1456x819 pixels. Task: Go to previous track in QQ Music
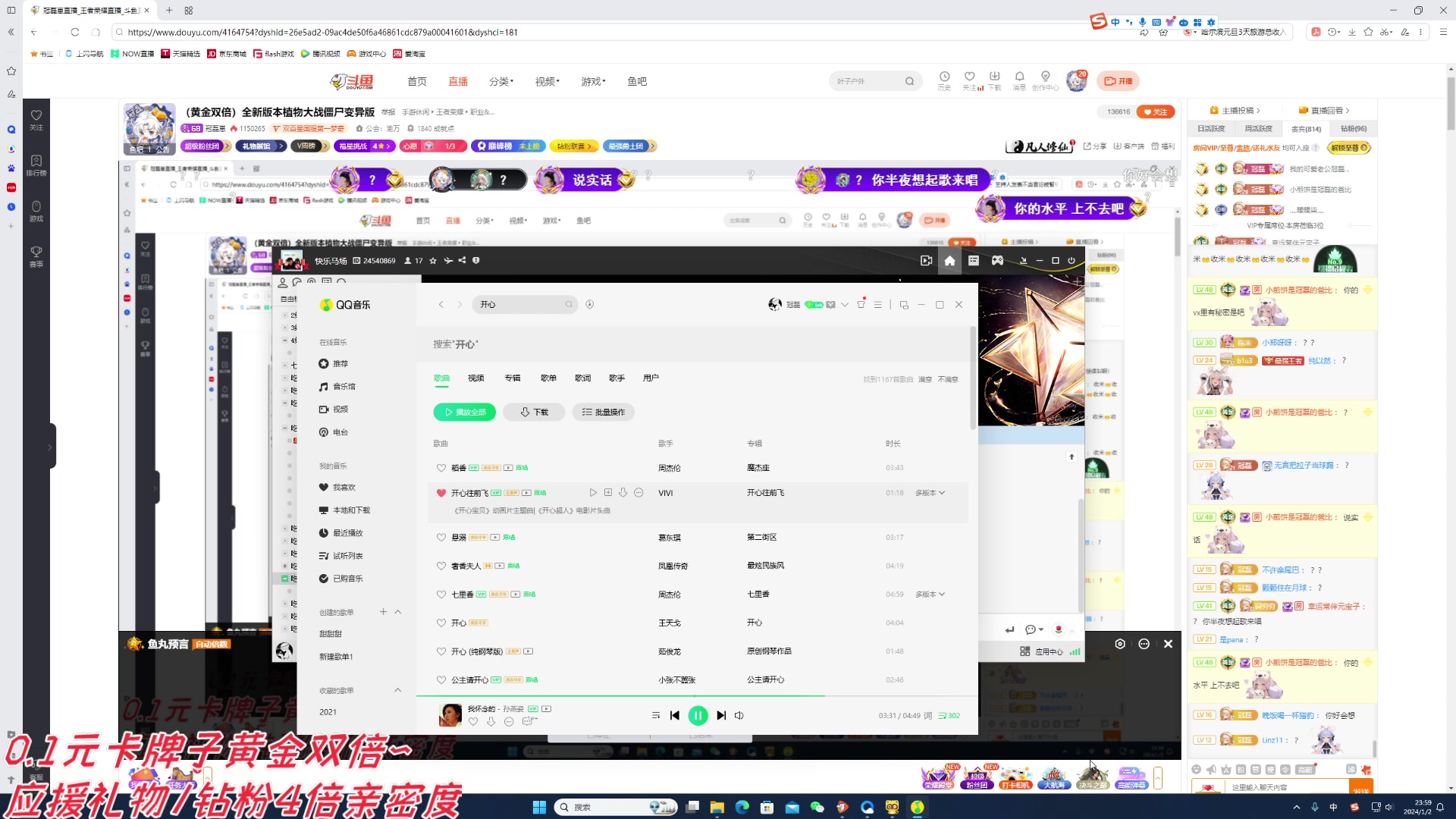tap(674, 715)
